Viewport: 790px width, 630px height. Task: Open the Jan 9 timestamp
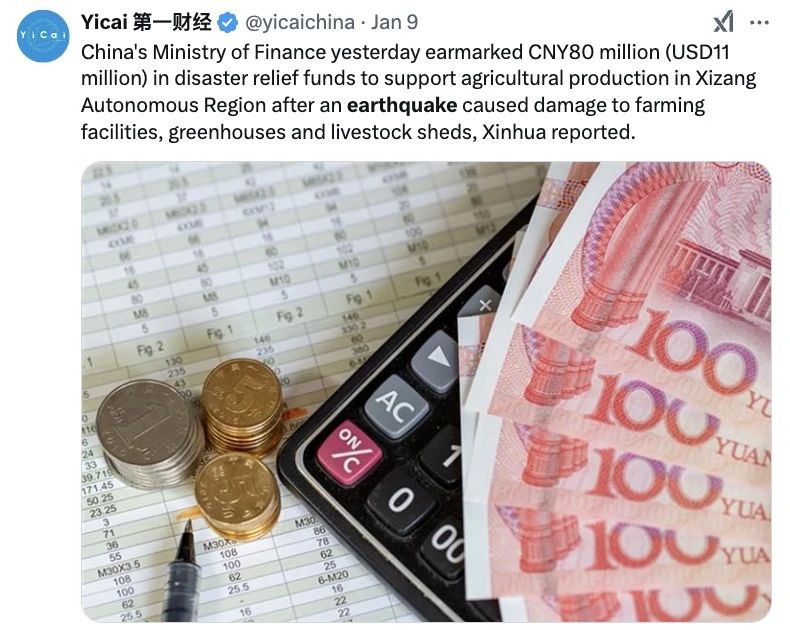tap(394, 22)
